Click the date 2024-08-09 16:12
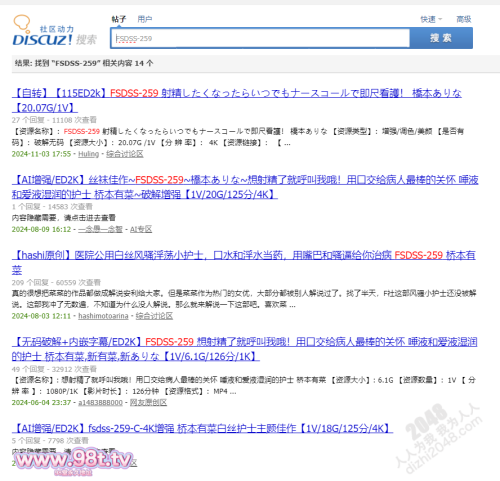Screen dimensions: 500x481 pos(41,229)
